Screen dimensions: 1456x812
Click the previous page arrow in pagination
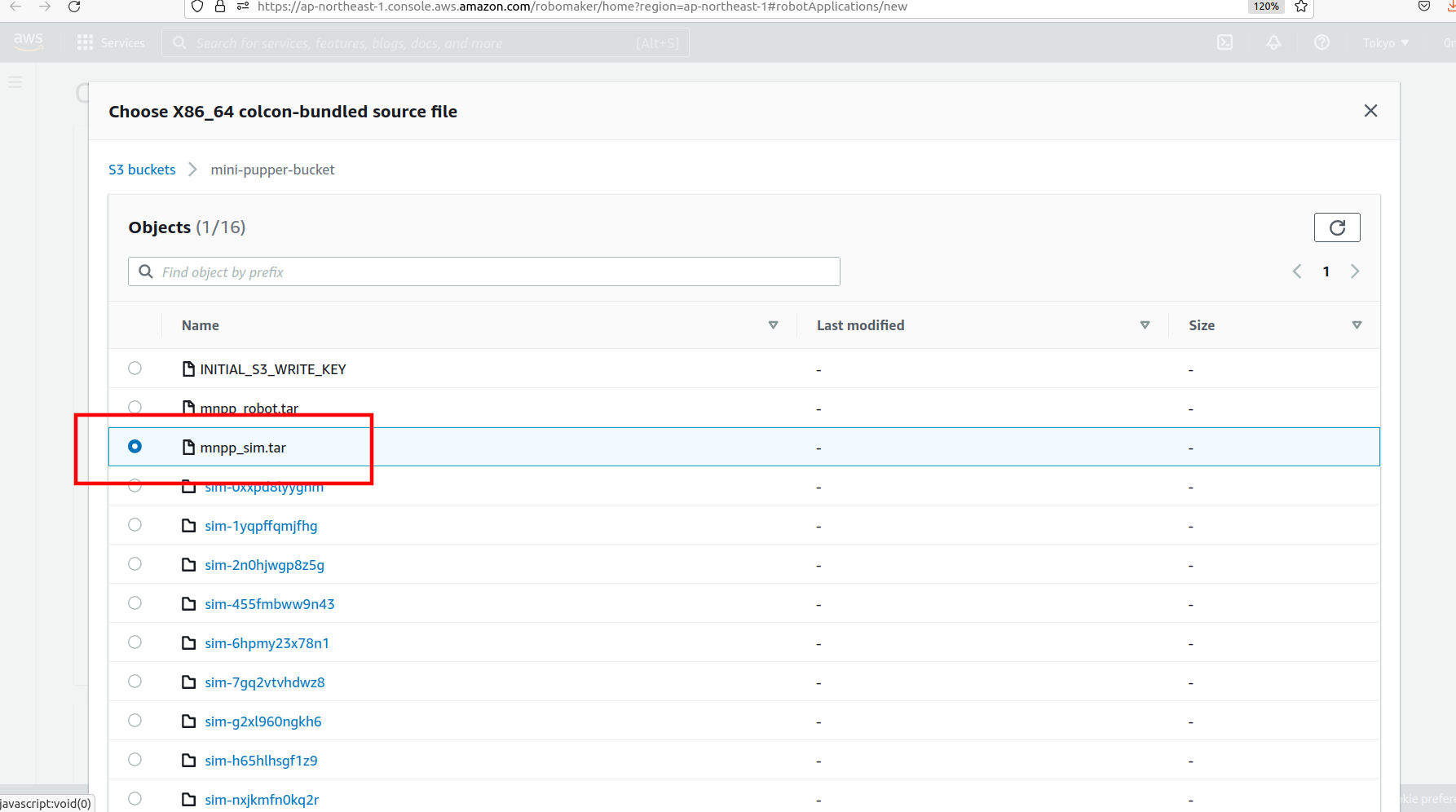(1297, 271)
